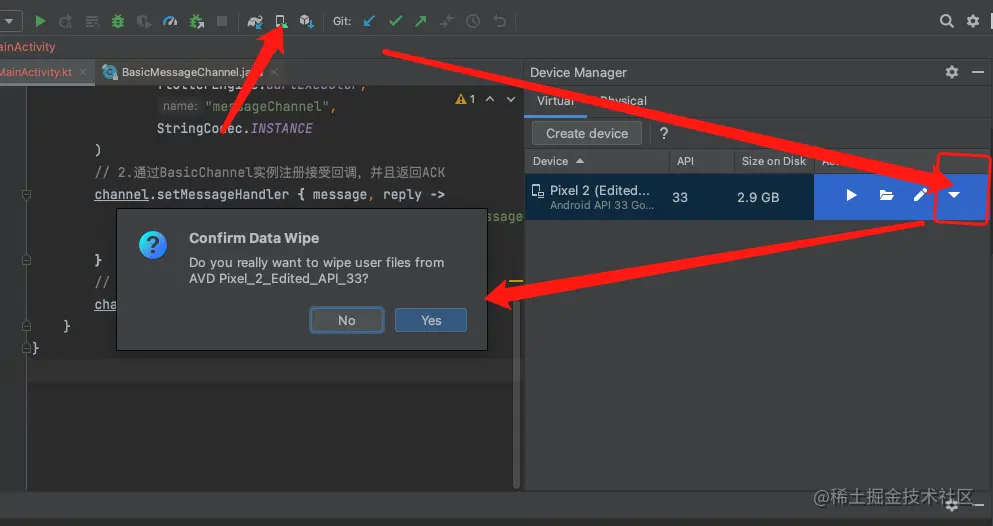Click the comment line starting with 2.
993x526 pixels.
tap(270, 172)
